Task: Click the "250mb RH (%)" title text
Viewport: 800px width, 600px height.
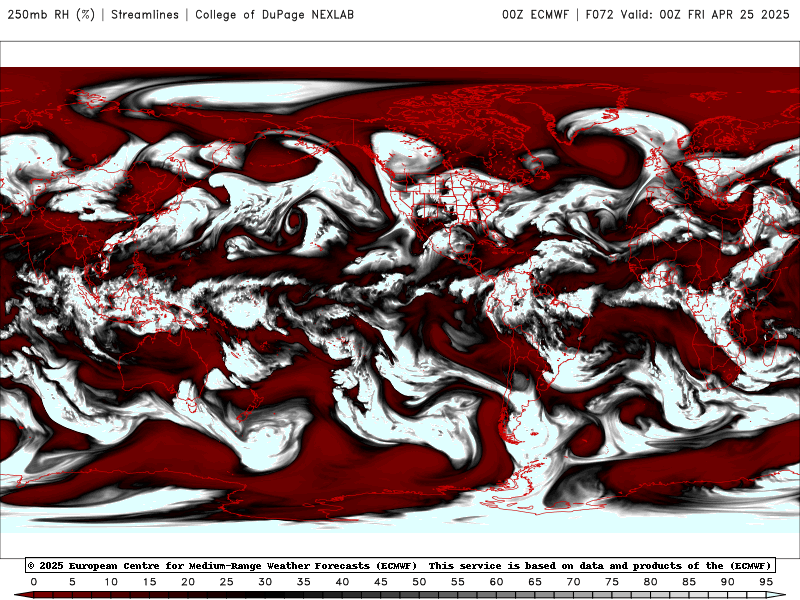Action: point(51,14)
